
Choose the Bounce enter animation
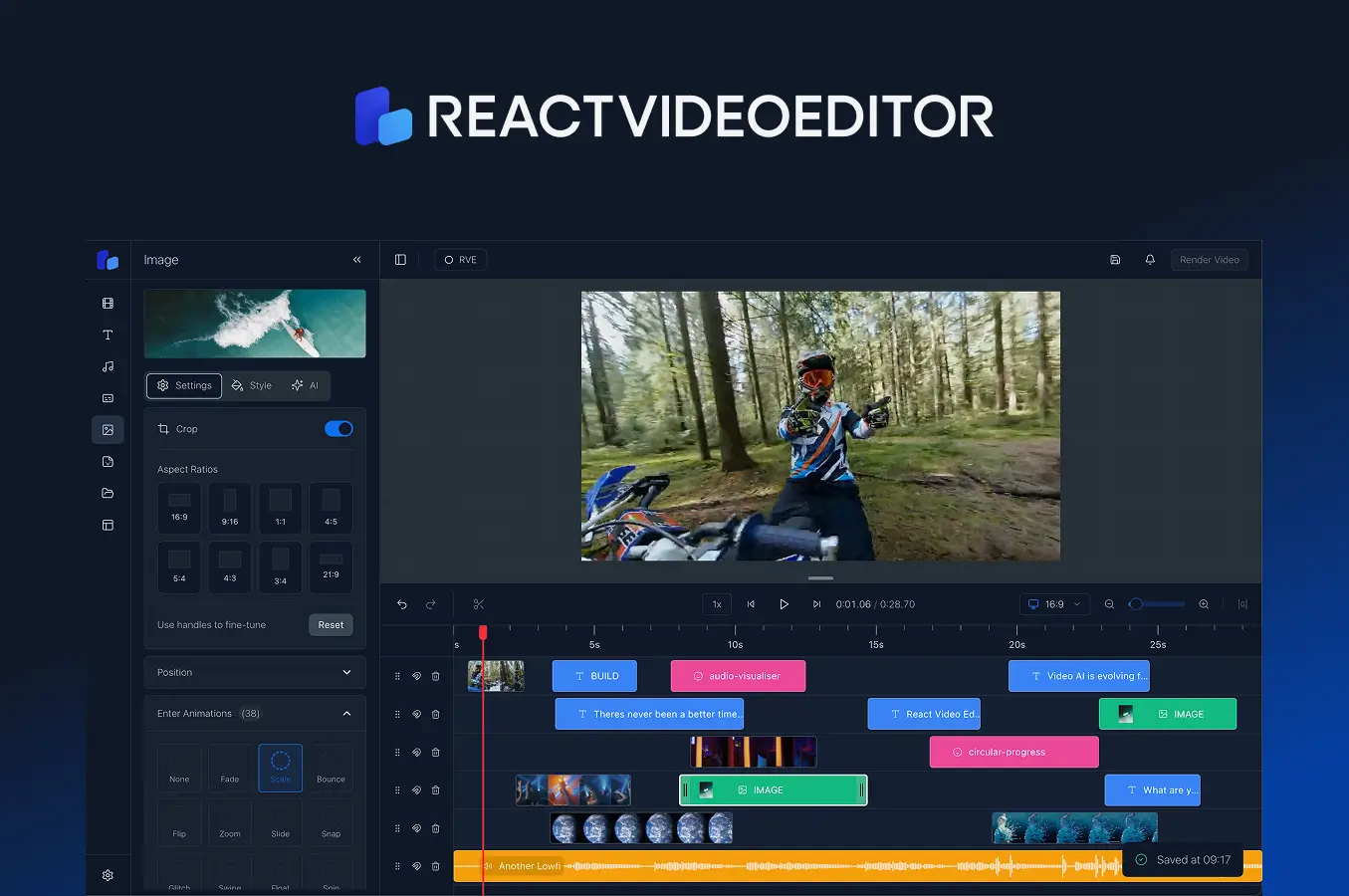(x=331, y=768)
